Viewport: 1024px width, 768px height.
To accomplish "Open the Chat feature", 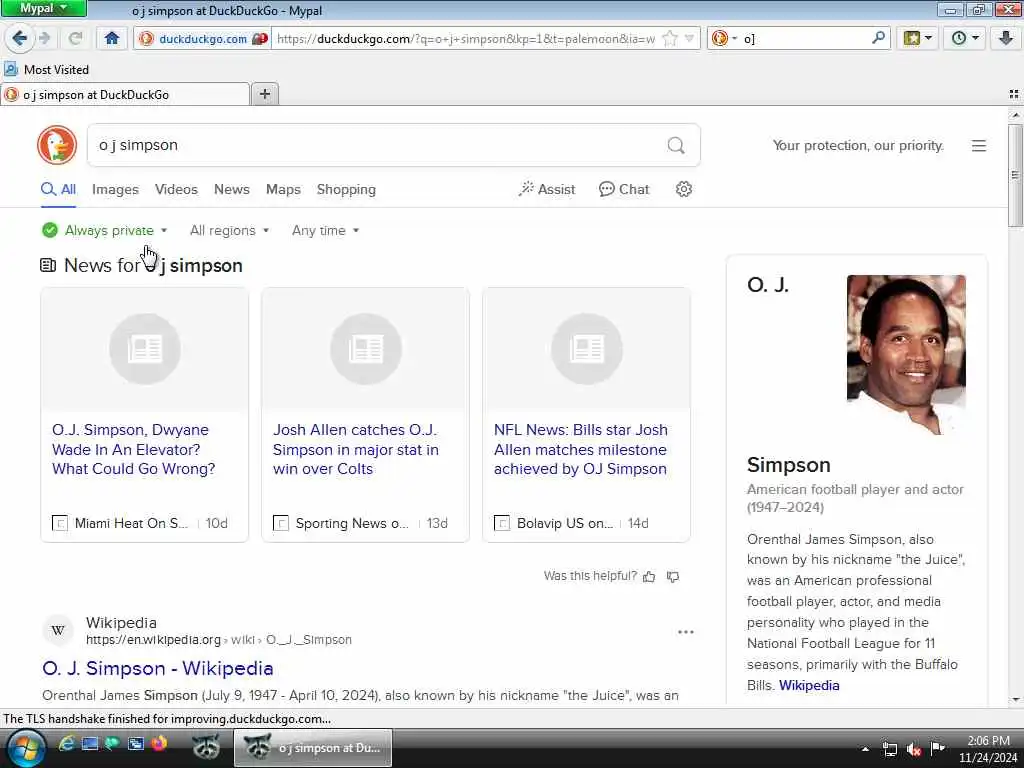I will pos(624,189).
